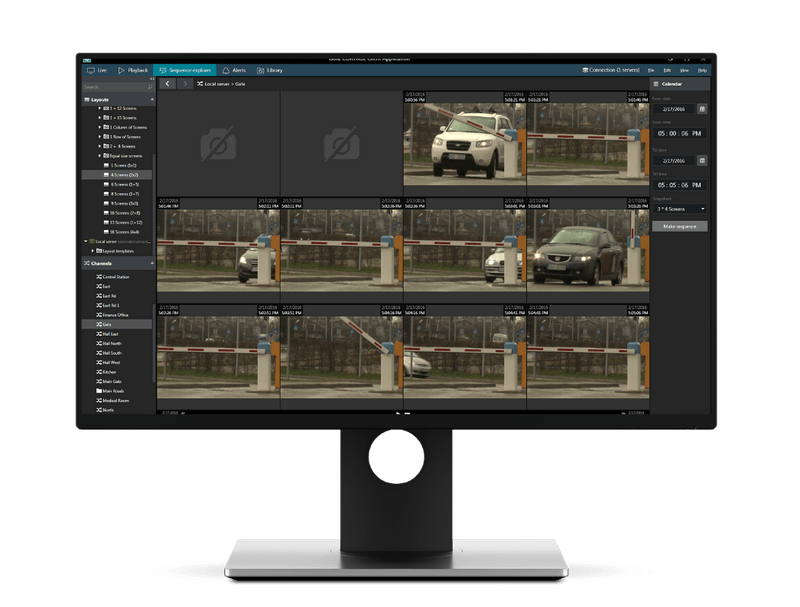800x607 pixels.
Task: Expand the 1 Column of Screens folder
Action: (x=99, y=128)
